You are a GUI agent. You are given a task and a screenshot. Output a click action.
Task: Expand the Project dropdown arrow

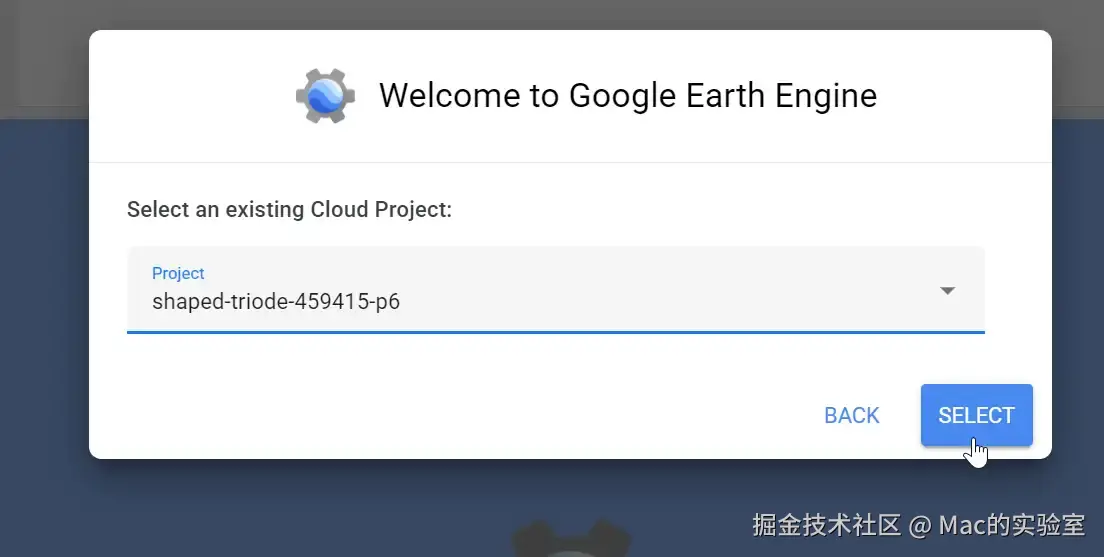pyautogui.click(x=947, y=291)
